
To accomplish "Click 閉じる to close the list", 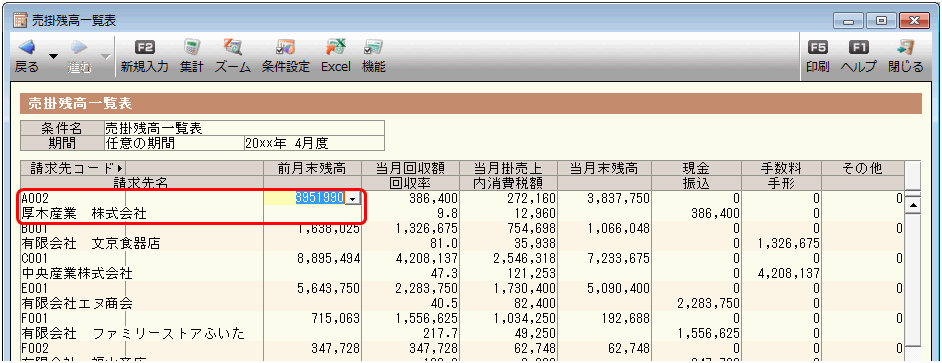I will (x=905, y=47).
